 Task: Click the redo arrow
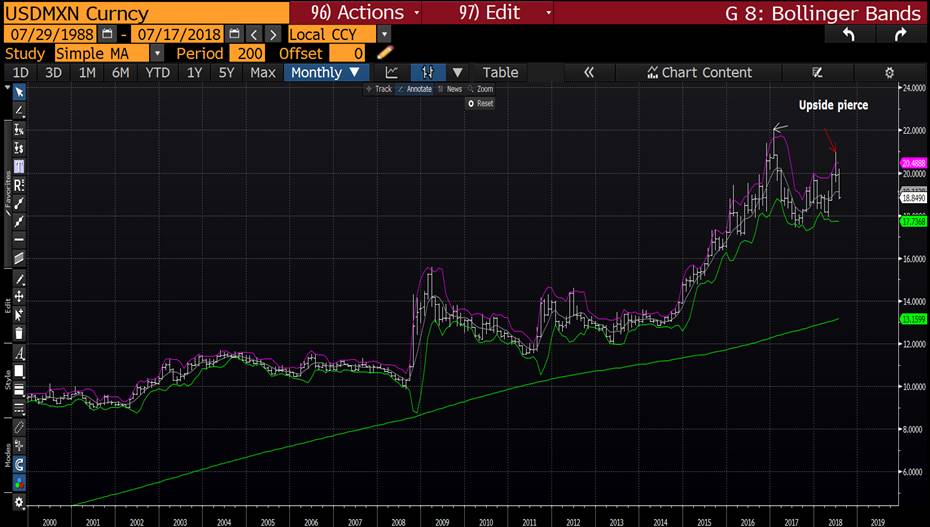900,34
